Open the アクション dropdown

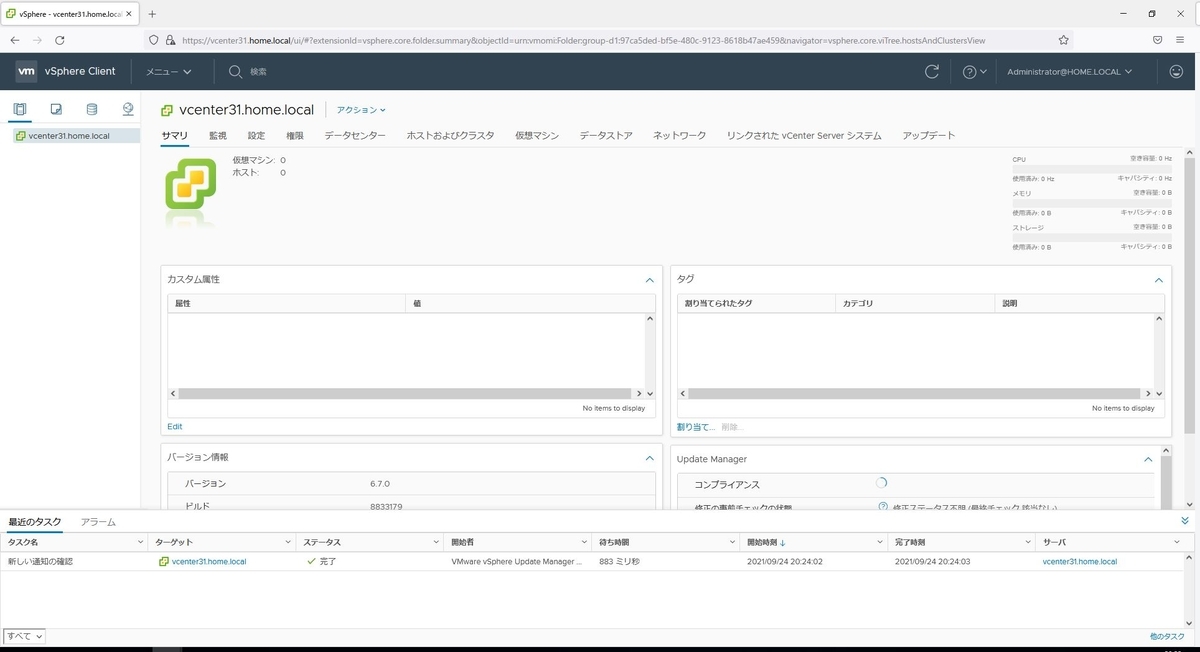[361, 110]
